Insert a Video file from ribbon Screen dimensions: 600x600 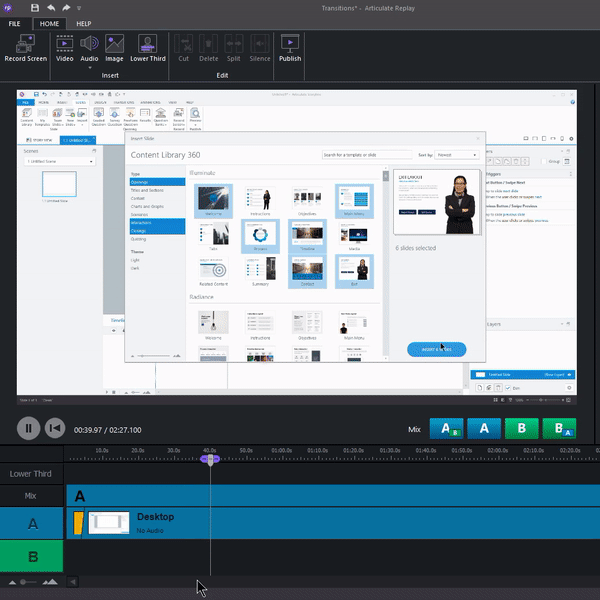coord(64,44)
